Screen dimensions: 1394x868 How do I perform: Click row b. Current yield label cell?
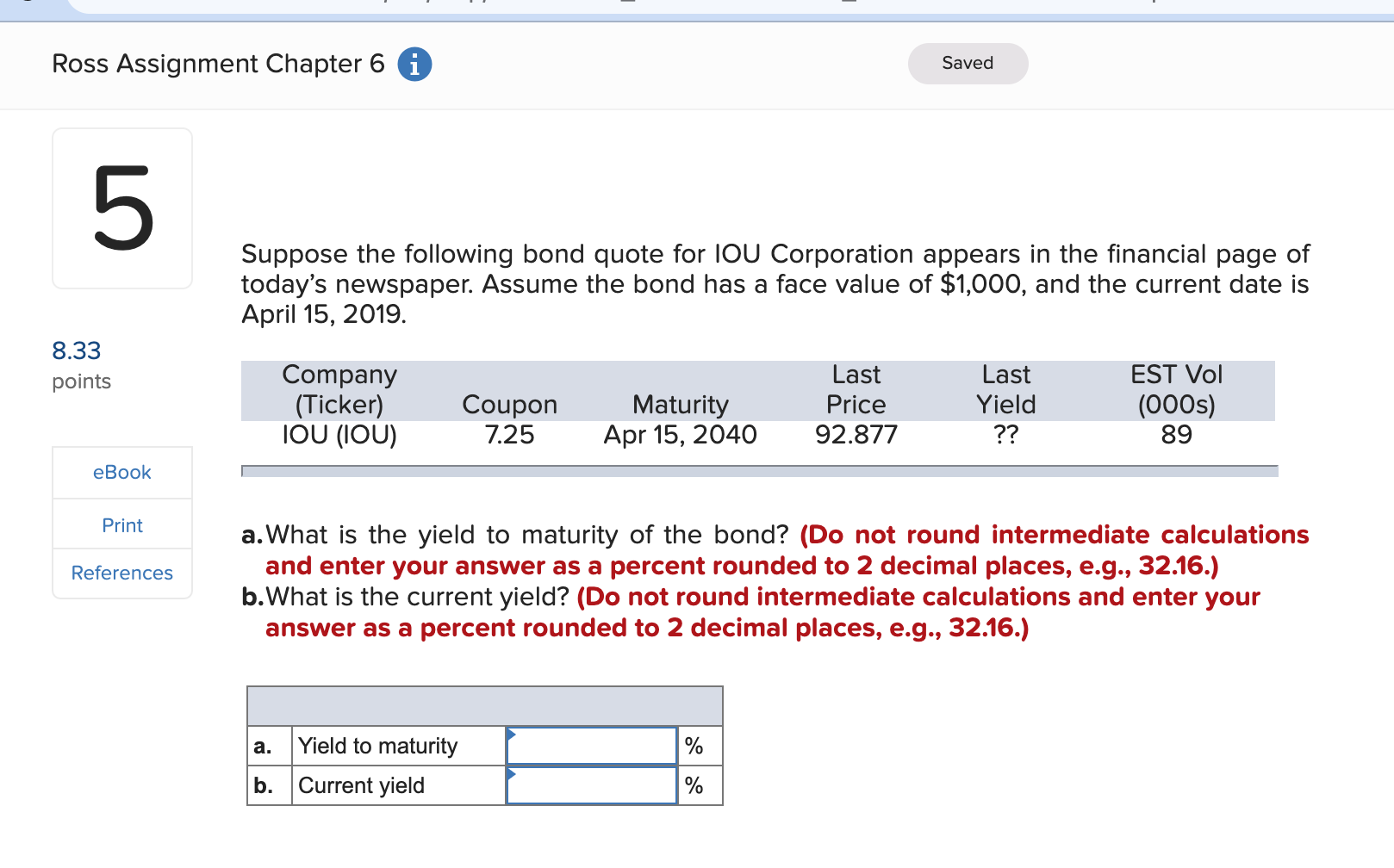coord(362,785)
